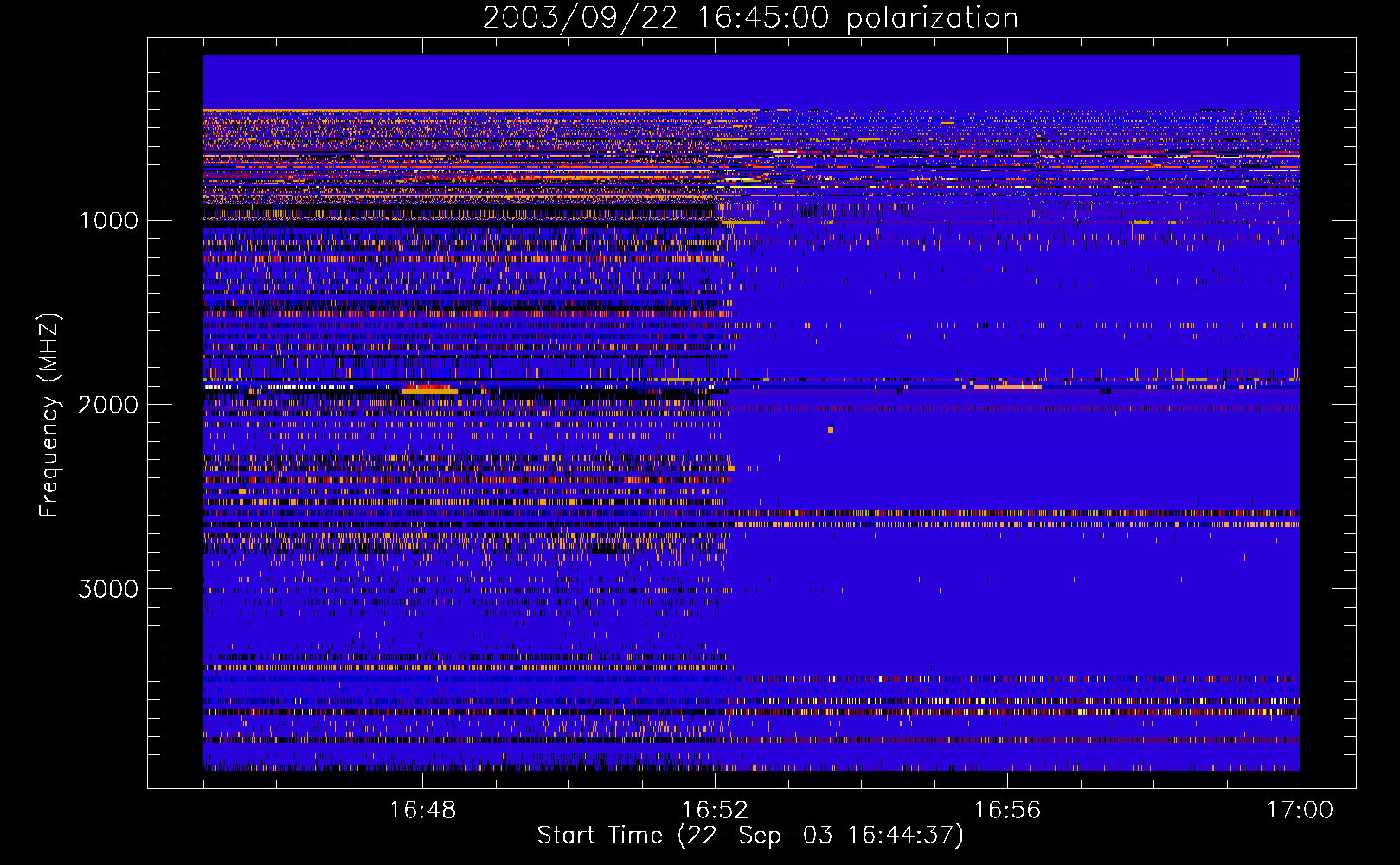
Task: Click the 'Frequency (MHZ)' axis label
Action: (x=50, y=414)
